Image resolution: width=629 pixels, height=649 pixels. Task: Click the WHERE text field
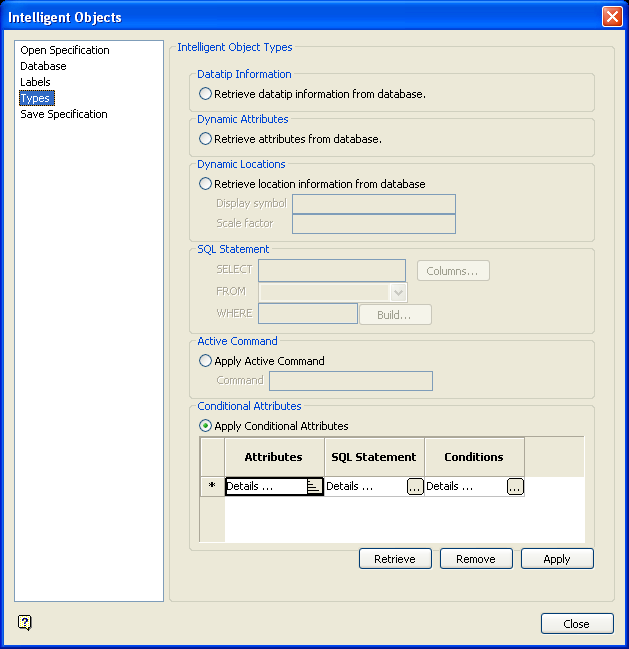(308, 313)
